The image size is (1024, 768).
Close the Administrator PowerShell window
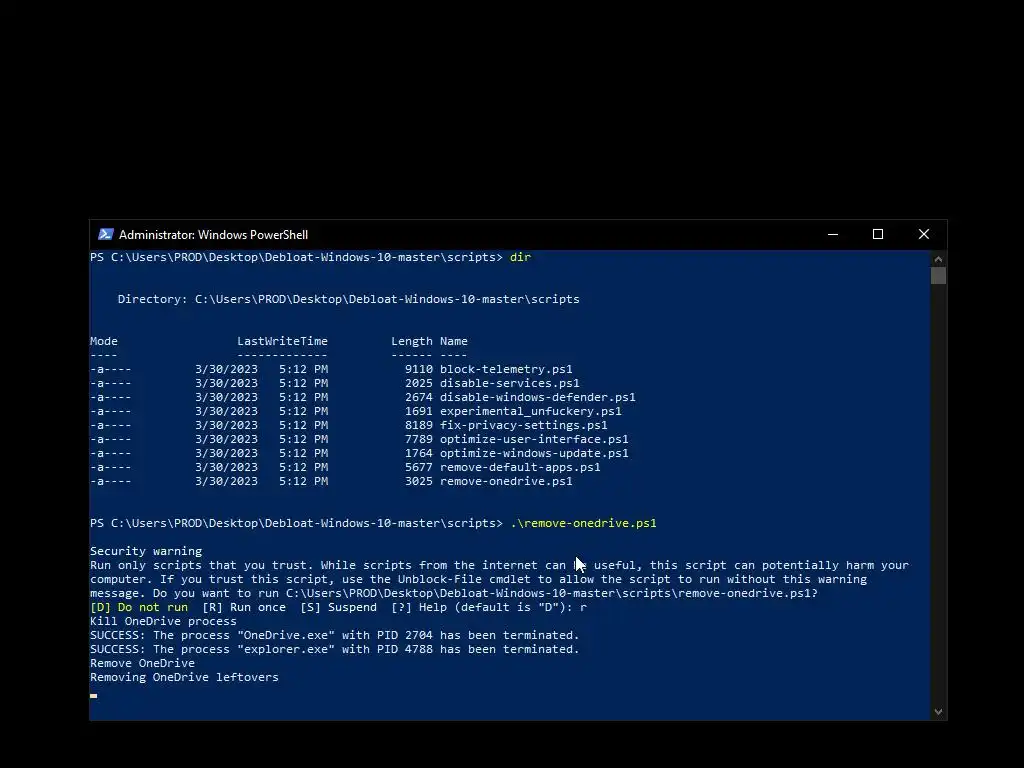coord(923,234)
